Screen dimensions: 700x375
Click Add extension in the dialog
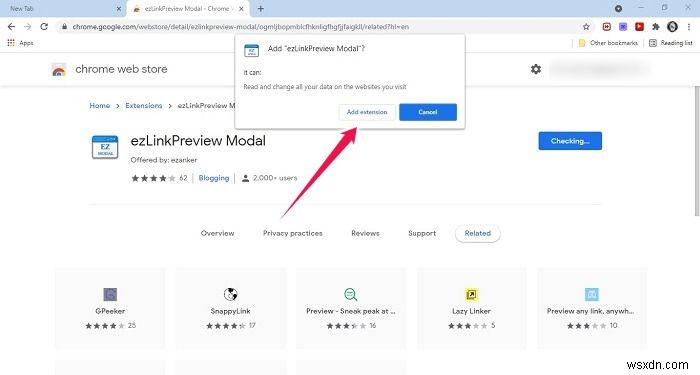[x=367, y=112]
